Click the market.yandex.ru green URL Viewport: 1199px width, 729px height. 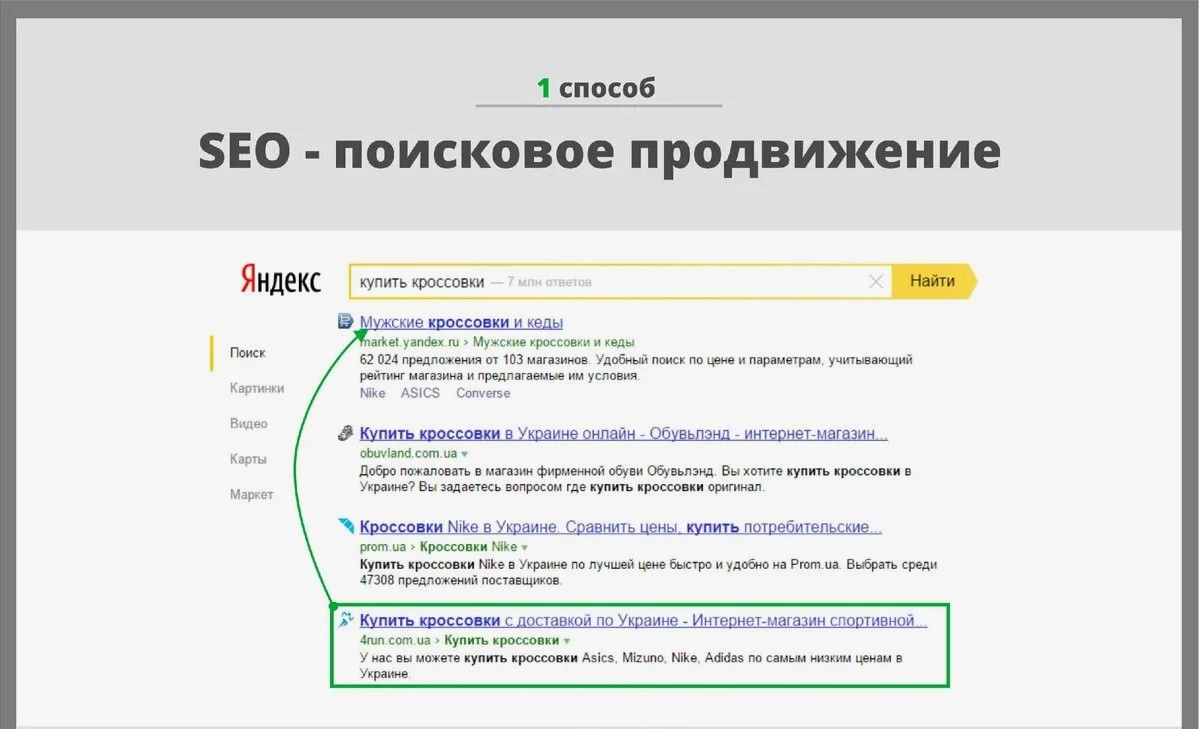pos(410,342)
